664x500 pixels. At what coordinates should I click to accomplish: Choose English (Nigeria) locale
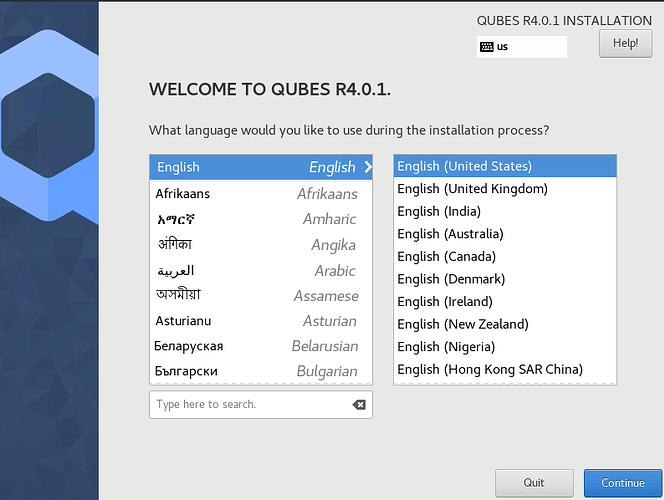[x=505, y=347]
